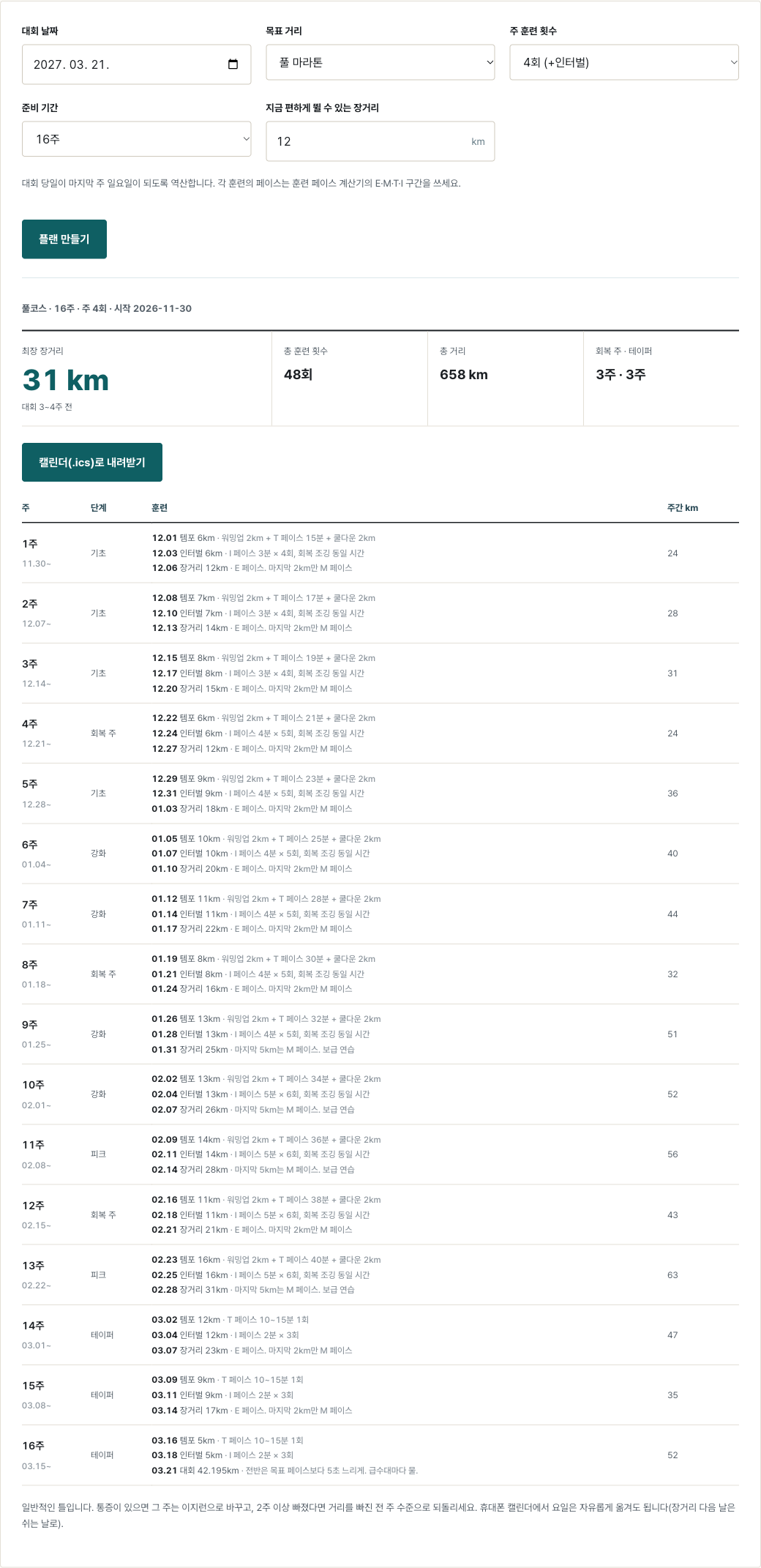Viewport: 761px width, 1568px height.
Task: Click the 플랜 만들기 button
Action: click(x=64, y=239)
